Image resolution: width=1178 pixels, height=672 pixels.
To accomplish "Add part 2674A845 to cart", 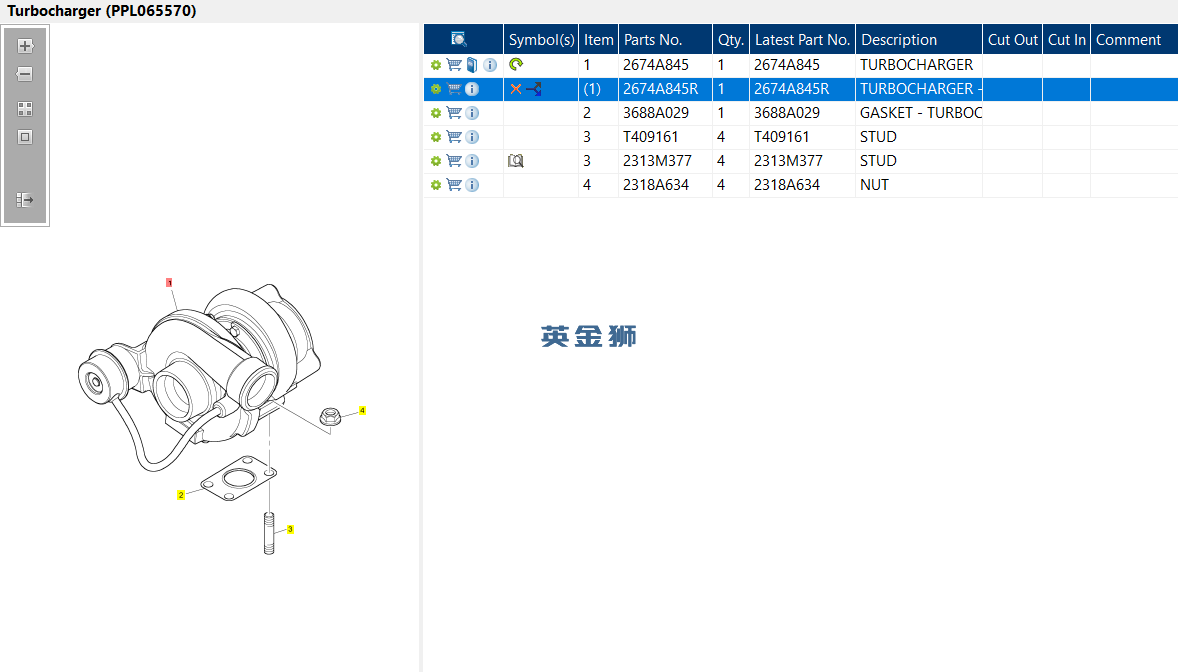I will coord(454,65).
